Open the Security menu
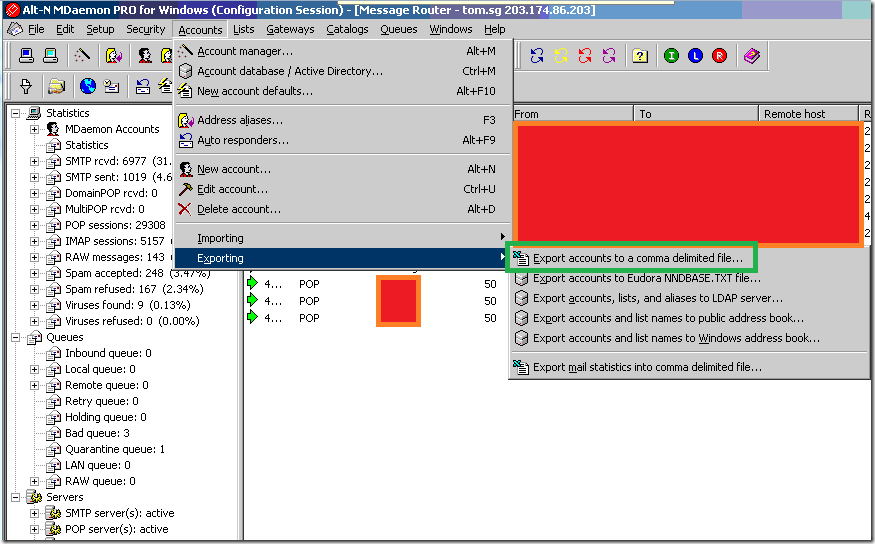The image size is (875, 544). point(146,29)
